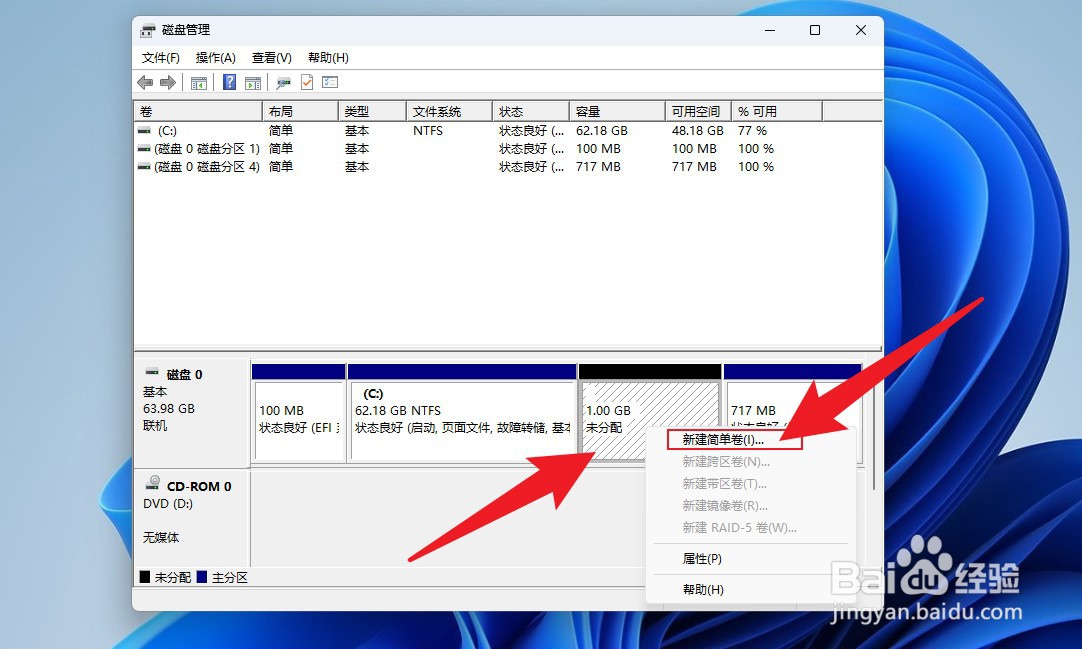1082x649 pixels.
Task: Click the drive icon beside (C:) row
Action: [144, 130]
